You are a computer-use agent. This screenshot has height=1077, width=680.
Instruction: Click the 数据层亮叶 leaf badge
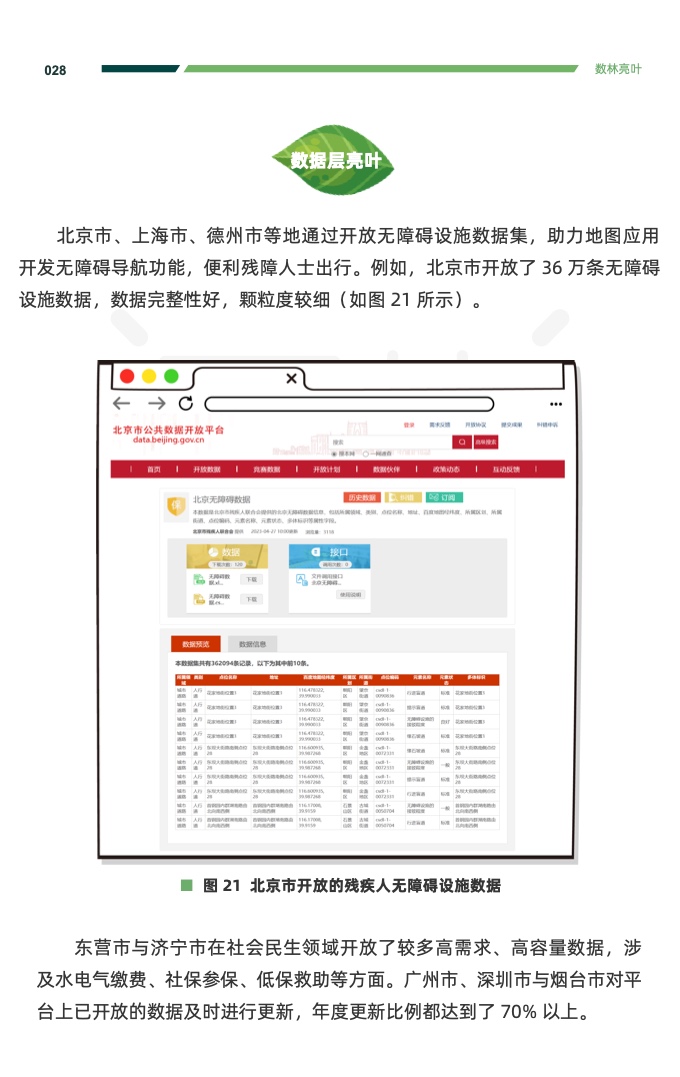tap(334, 160)
